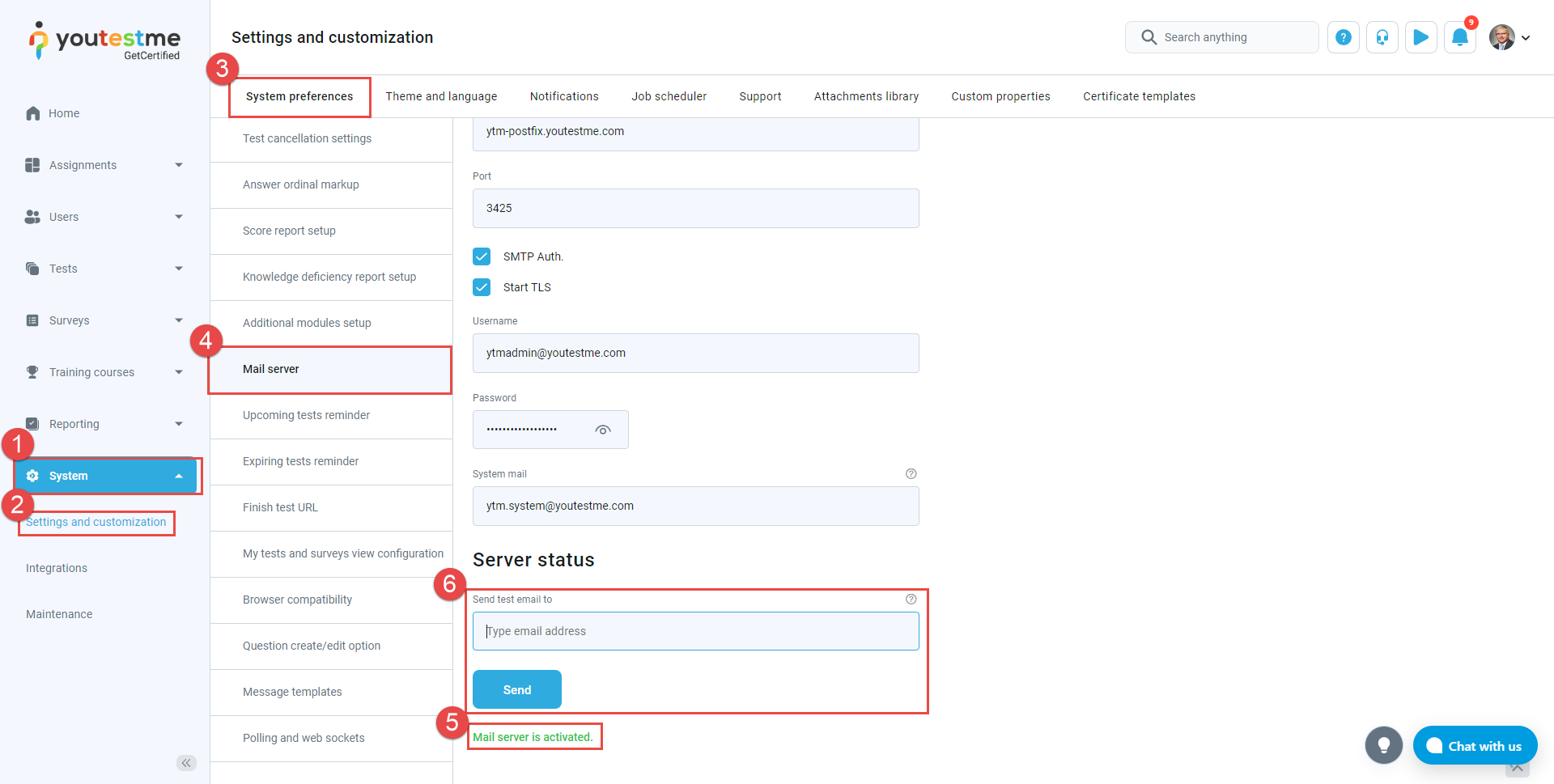
Task: Click the help question mark icon in header
Action: point(1343,37)
